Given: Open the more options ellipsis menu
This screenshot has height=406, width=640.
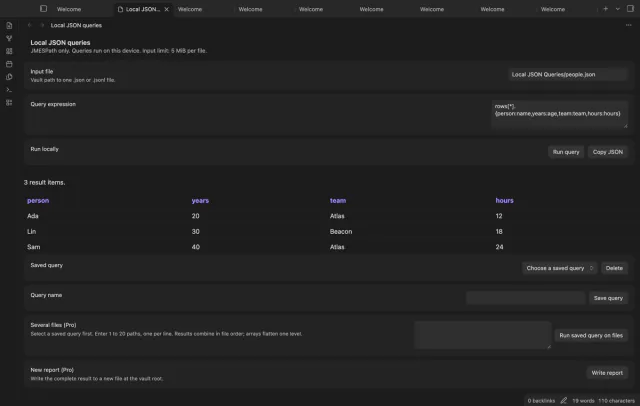Looking at the screenshot, I should pos(628,25).
